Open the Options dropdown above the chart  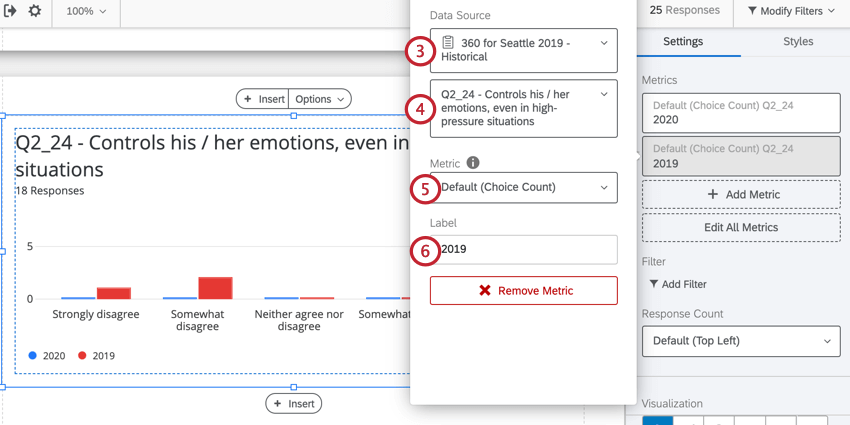click(x=320, y=99)
